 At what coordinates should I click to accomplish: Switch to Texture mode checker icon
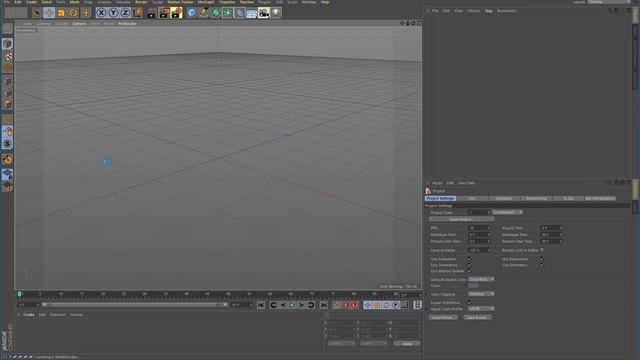(x=7, y=56)
